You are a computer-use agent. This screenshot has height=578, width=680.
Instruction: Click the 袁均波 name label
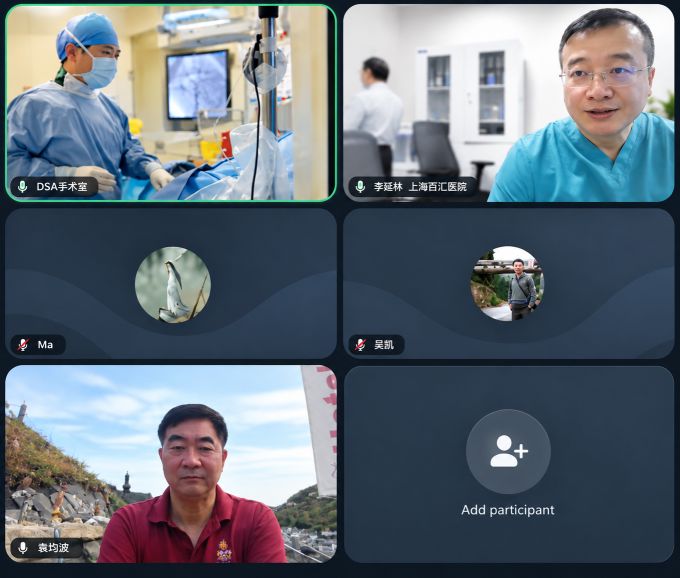53,548
